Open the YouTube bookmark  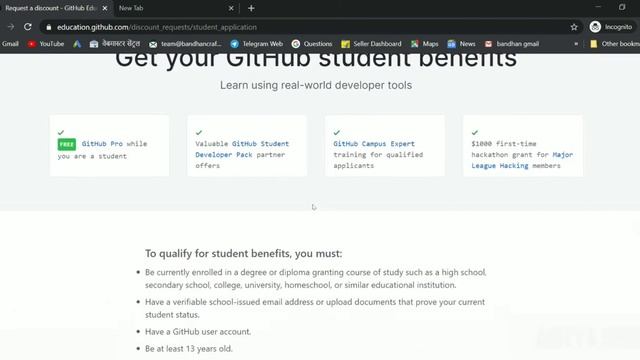46,44
